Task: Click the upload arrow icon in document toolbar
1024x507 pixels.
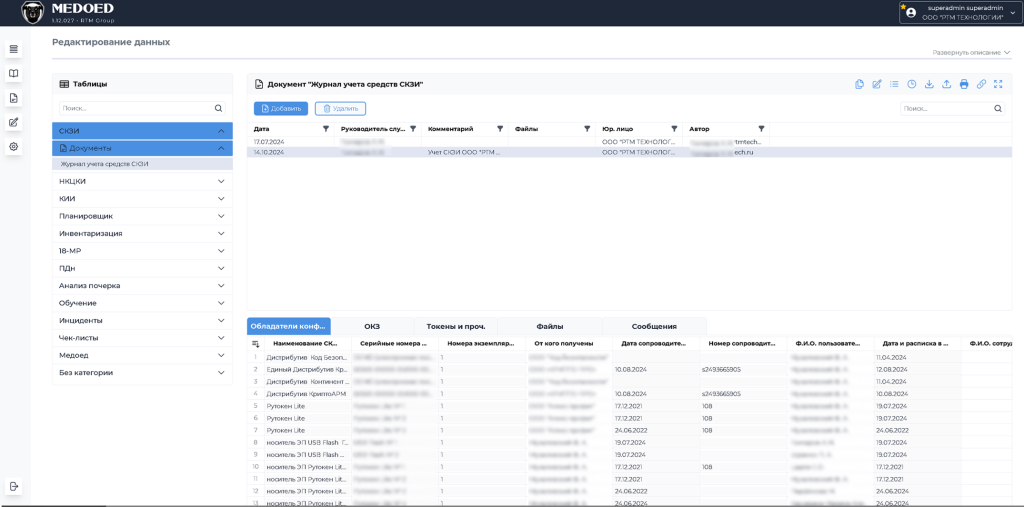Action: click(x=946, y=84)
